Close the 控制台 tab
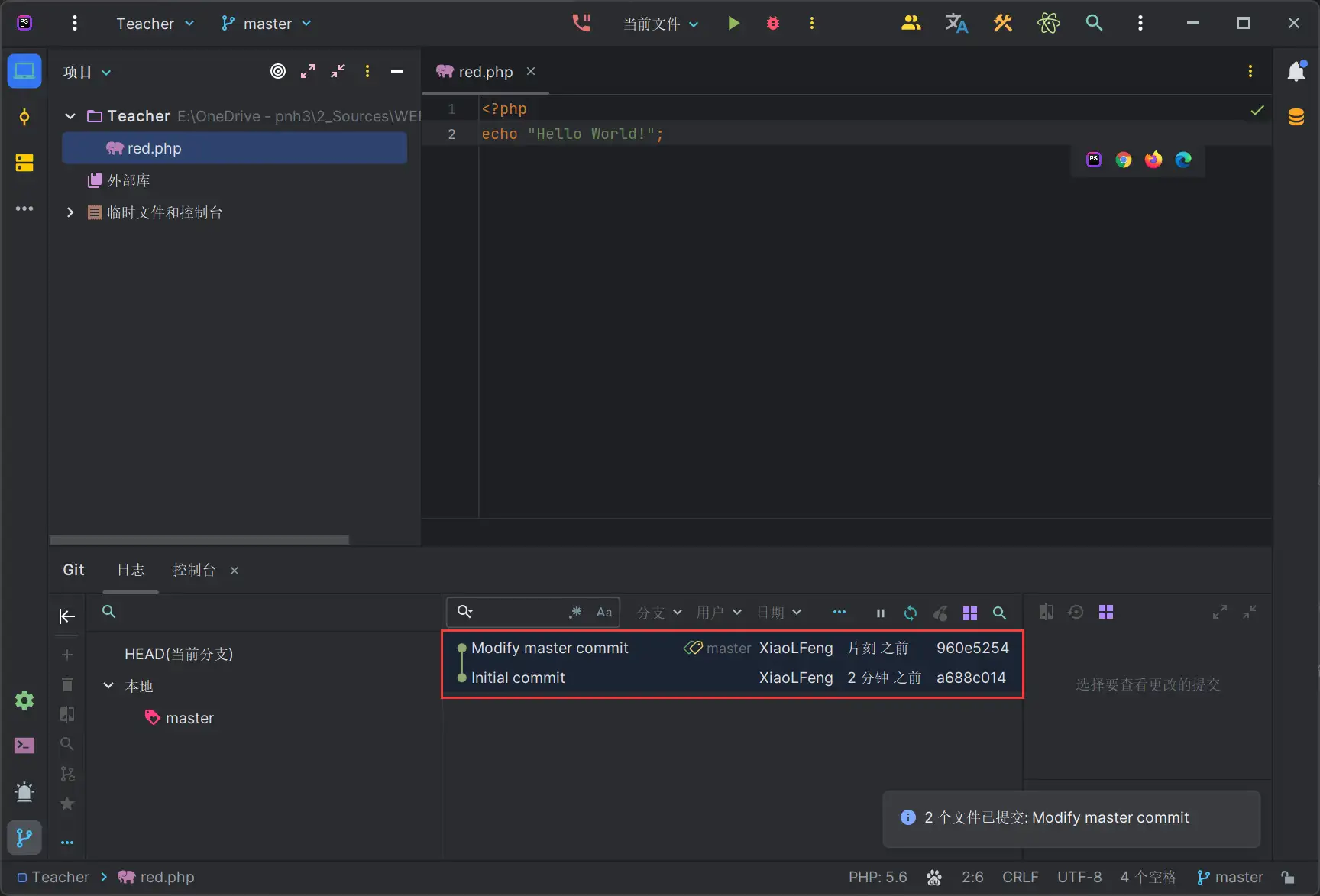Image resolution: width=1320 pixels, height=896 pixels. (x=235, y=571)
